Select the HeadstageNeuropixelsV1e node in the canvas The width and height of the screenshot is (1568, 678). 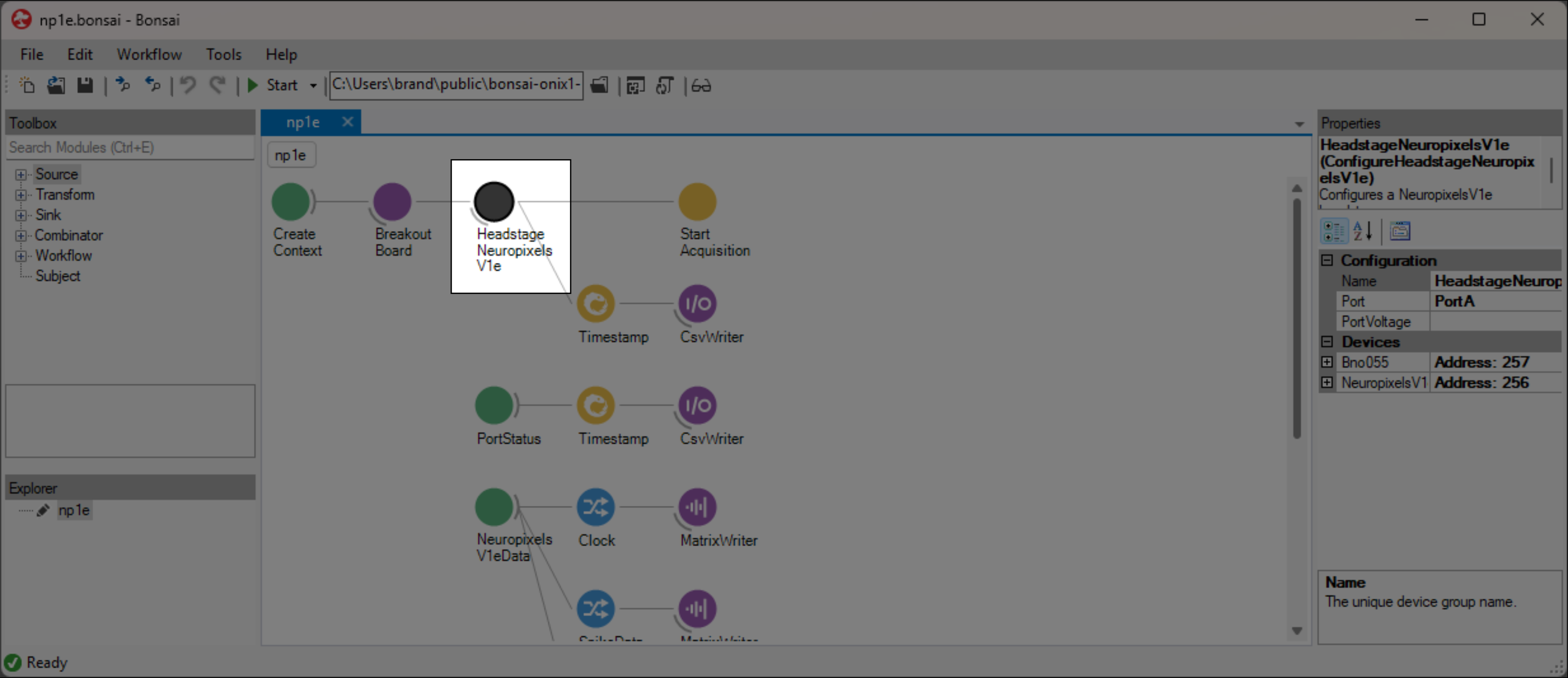coord(494,201)
